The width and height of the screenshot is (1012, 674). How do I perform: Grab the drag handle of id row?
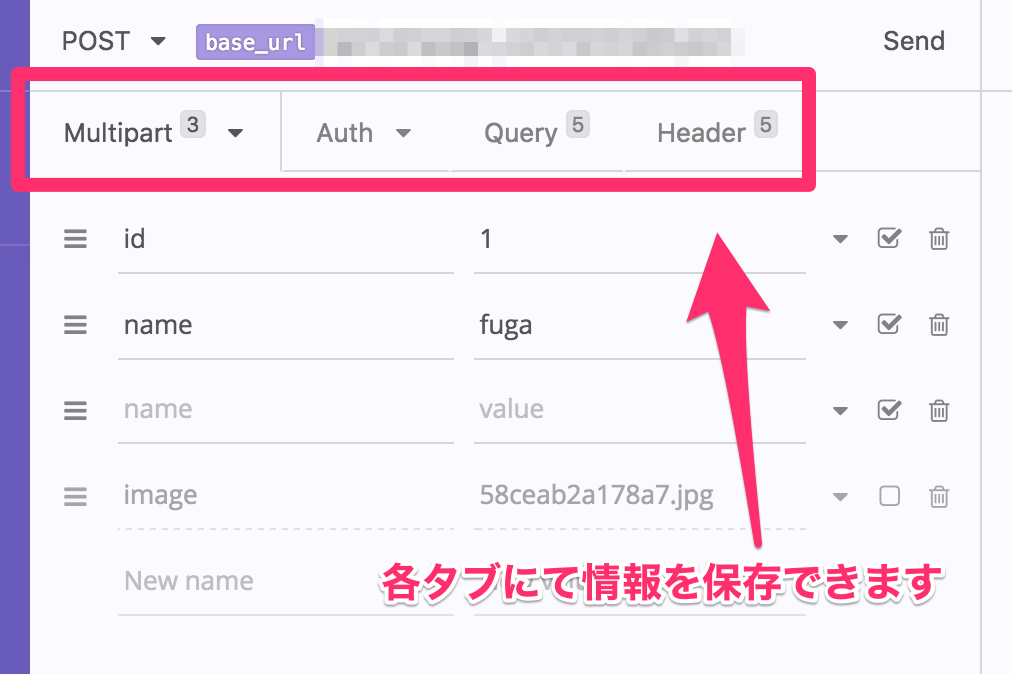click(75, 239)
